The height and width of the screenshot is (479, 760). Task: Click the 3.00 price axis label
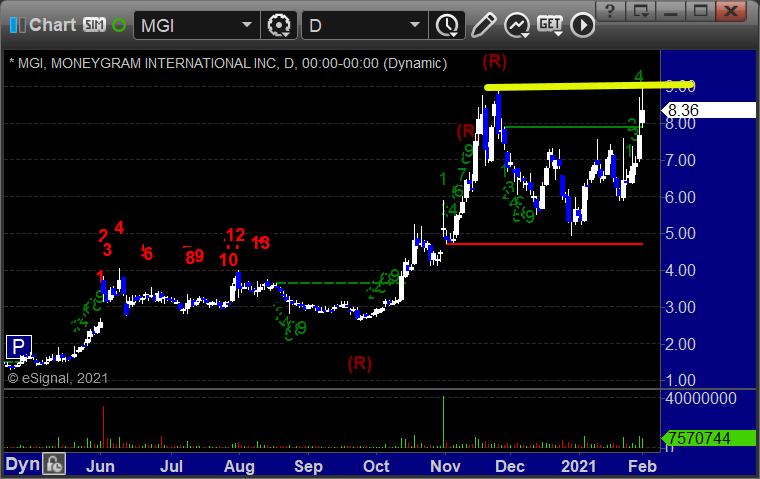(681, 307)
